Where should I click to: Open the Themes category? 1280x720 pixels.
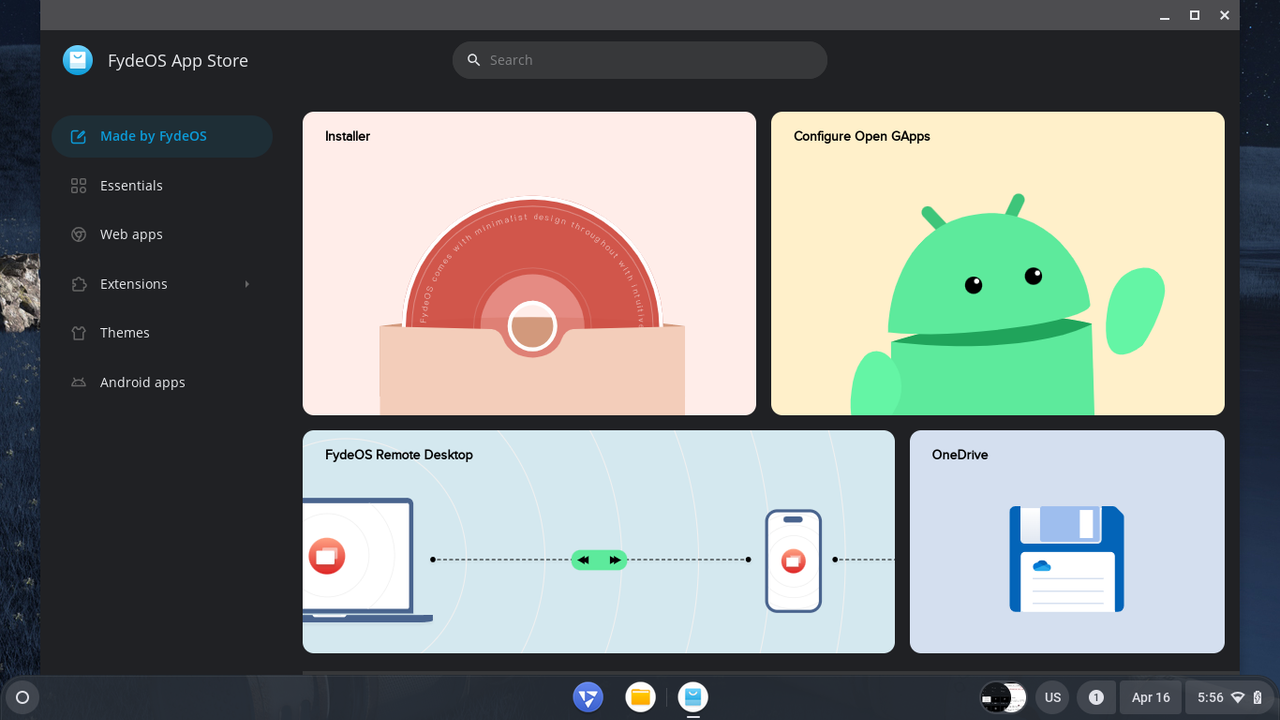click(162, 333)
